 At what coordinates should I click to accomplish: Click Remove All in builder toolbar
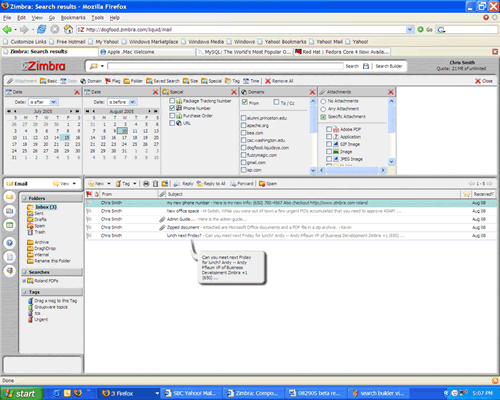coord(279,81)
